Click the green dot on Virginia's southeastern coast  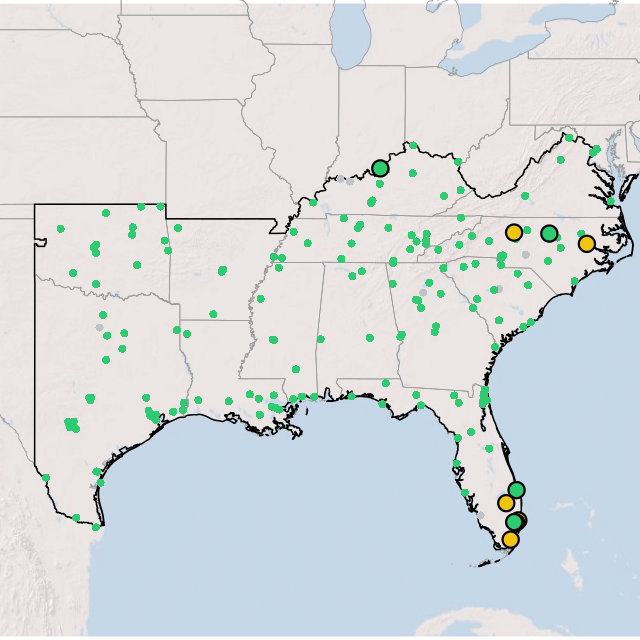point(611,201)
